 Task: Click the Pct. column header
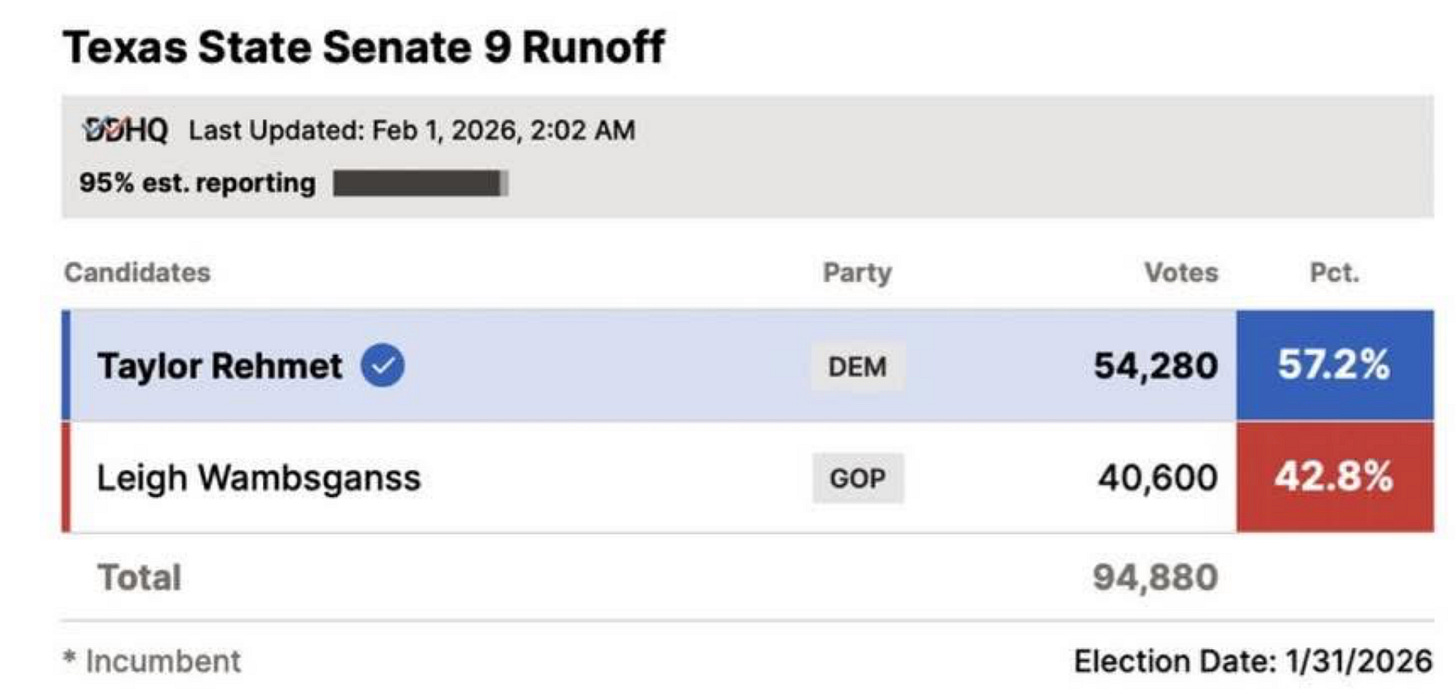(1335, 272)
